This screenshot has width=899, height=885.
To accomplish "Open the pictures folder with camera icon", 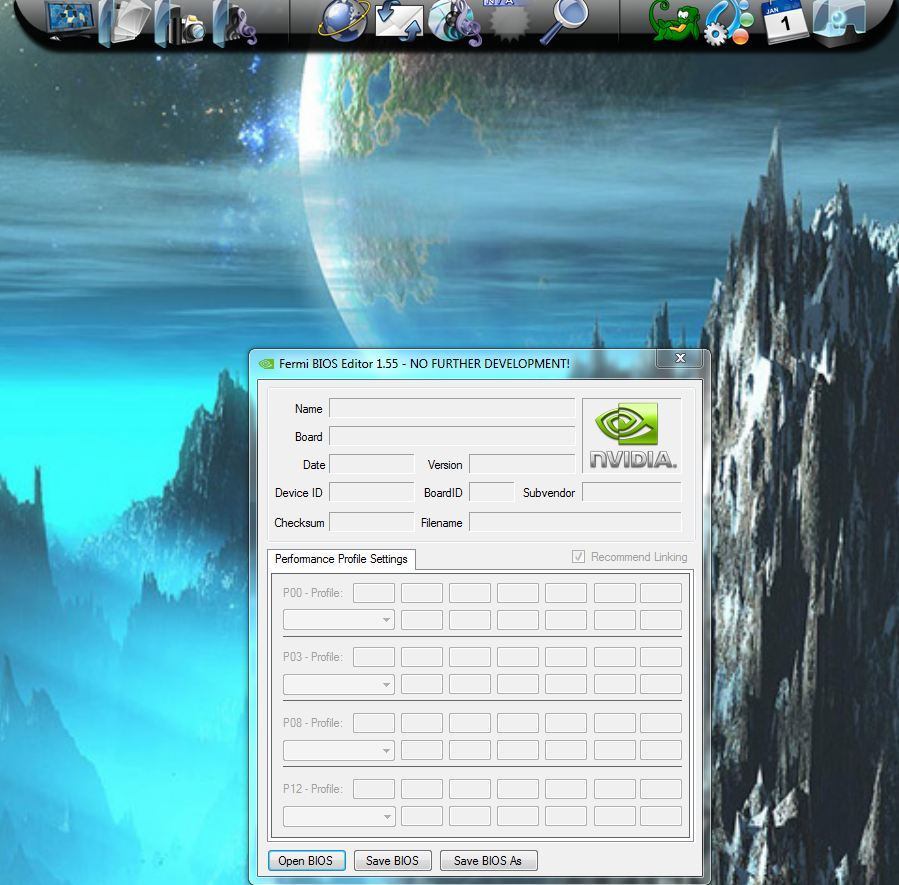I will pos(179,24).
